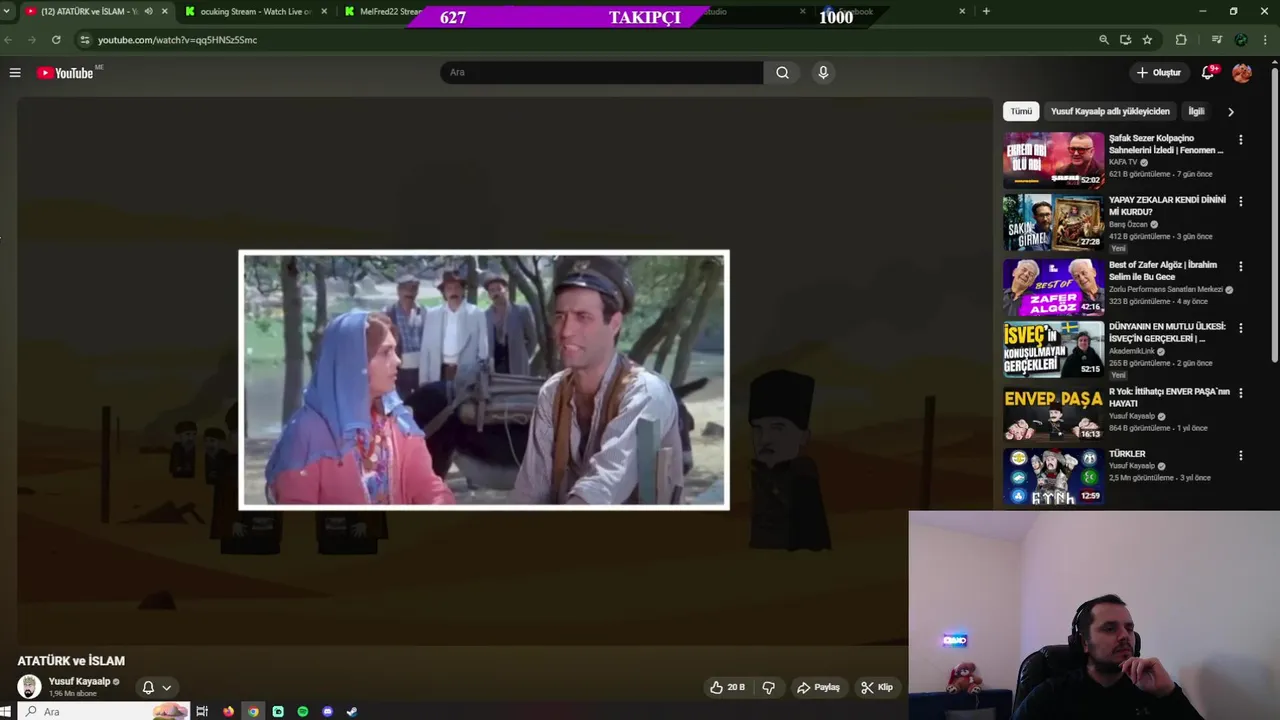Mute the ATATÜRK ve İSLAM tab audio
This screenshot has width=1280, height=720.
(x=148, y=11)
